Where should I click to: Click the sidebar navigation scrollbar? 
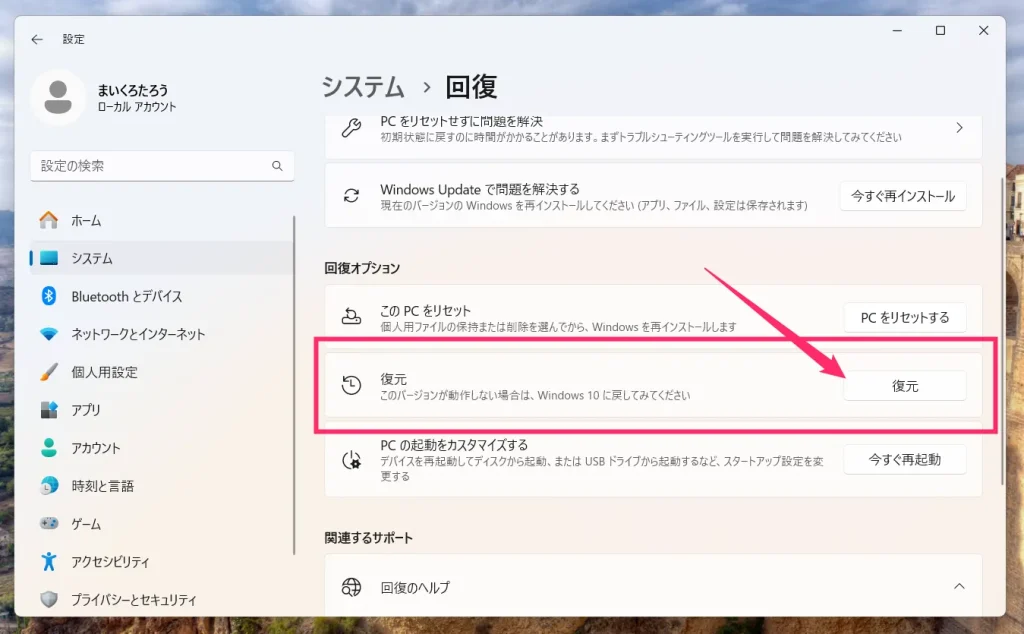(x=295, y=385)
